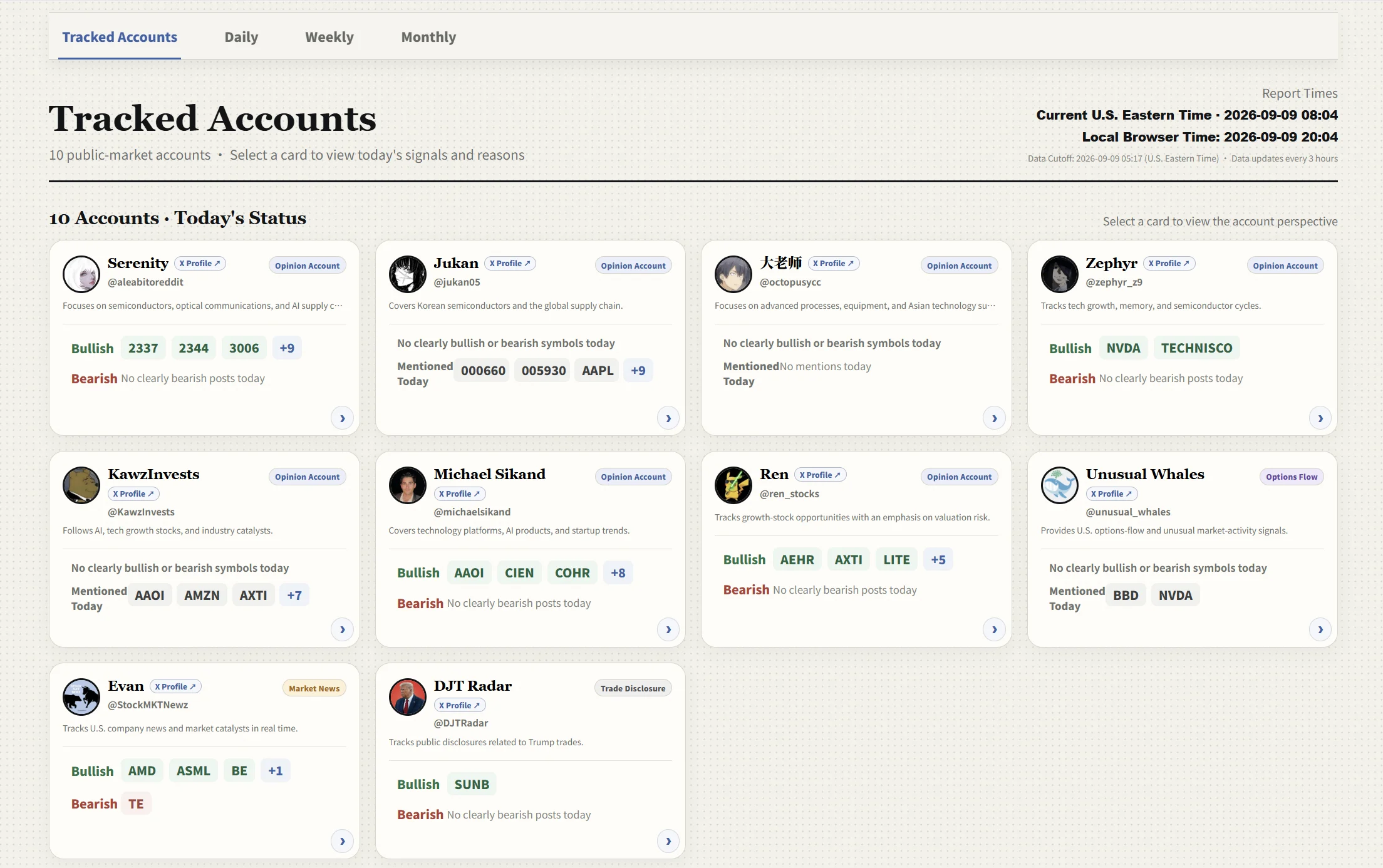Image resolution: width=1383 pixels, height=868 pixels.
Task: Click the AEHR chip on Ren's card
Action: click(x=797, y=560)
